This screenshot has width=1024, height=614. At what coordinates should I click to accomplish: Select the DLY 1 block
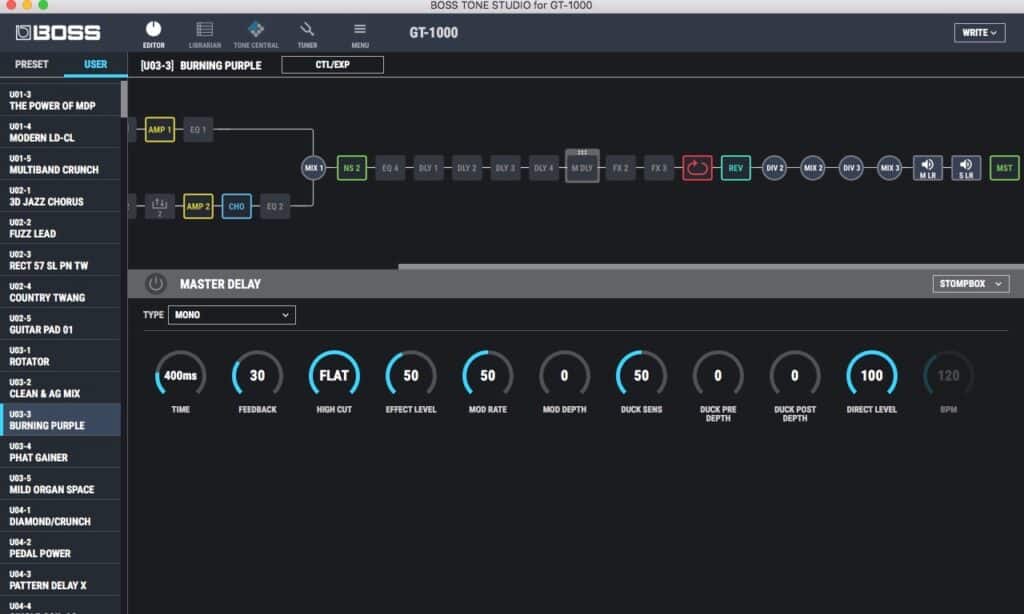click(x=428, y=168)
